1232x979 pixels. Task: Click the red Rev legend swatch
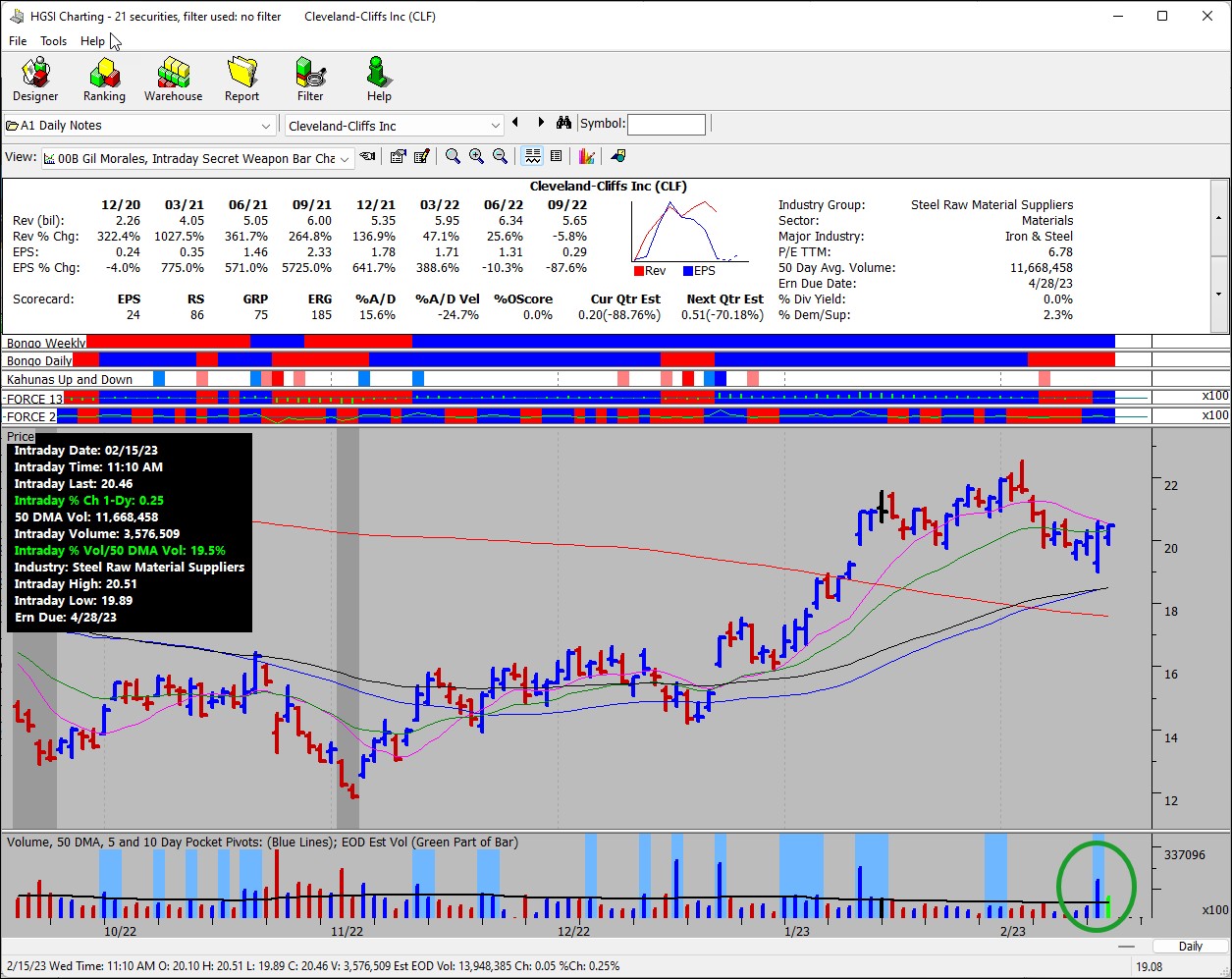tap(638, 270)
